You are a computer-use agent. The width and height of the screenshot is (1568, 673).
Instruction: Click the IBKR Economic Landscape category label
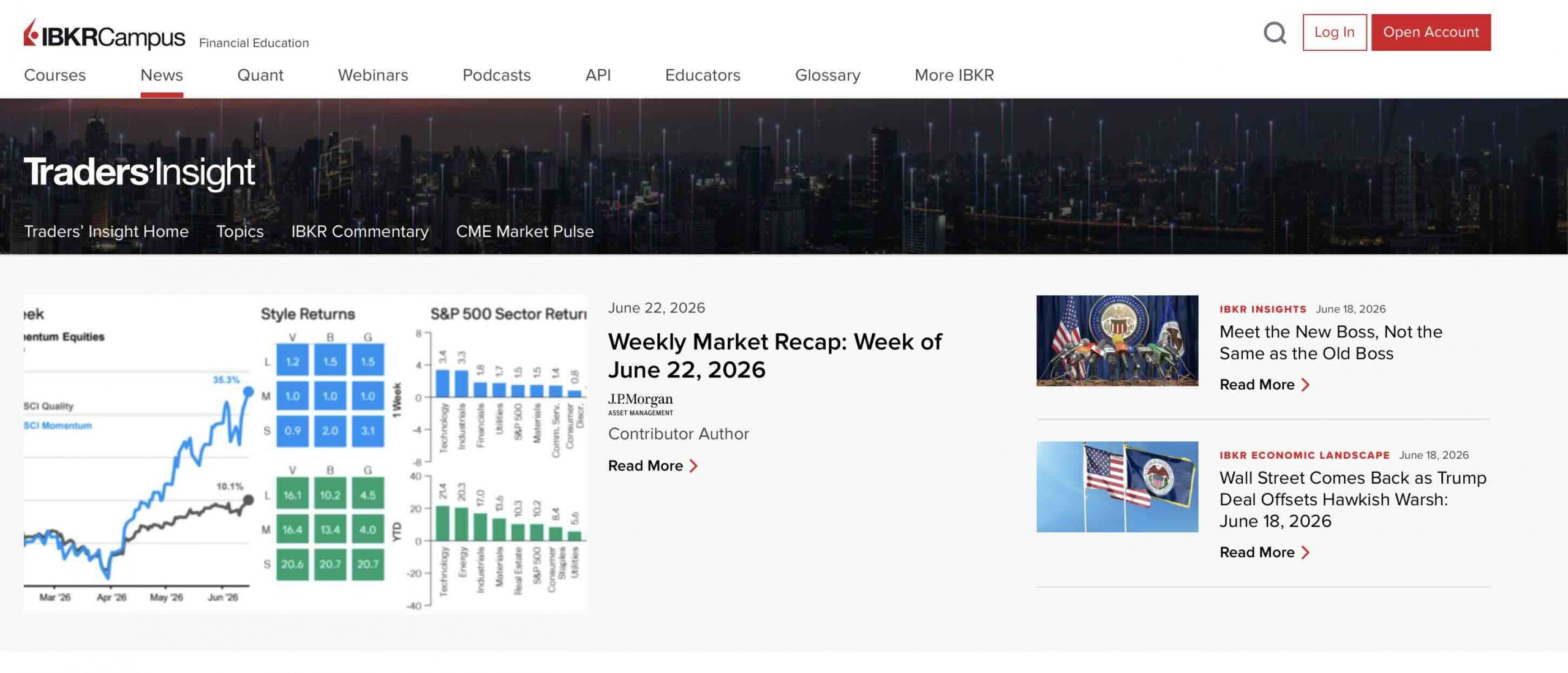click(1305, 455)
